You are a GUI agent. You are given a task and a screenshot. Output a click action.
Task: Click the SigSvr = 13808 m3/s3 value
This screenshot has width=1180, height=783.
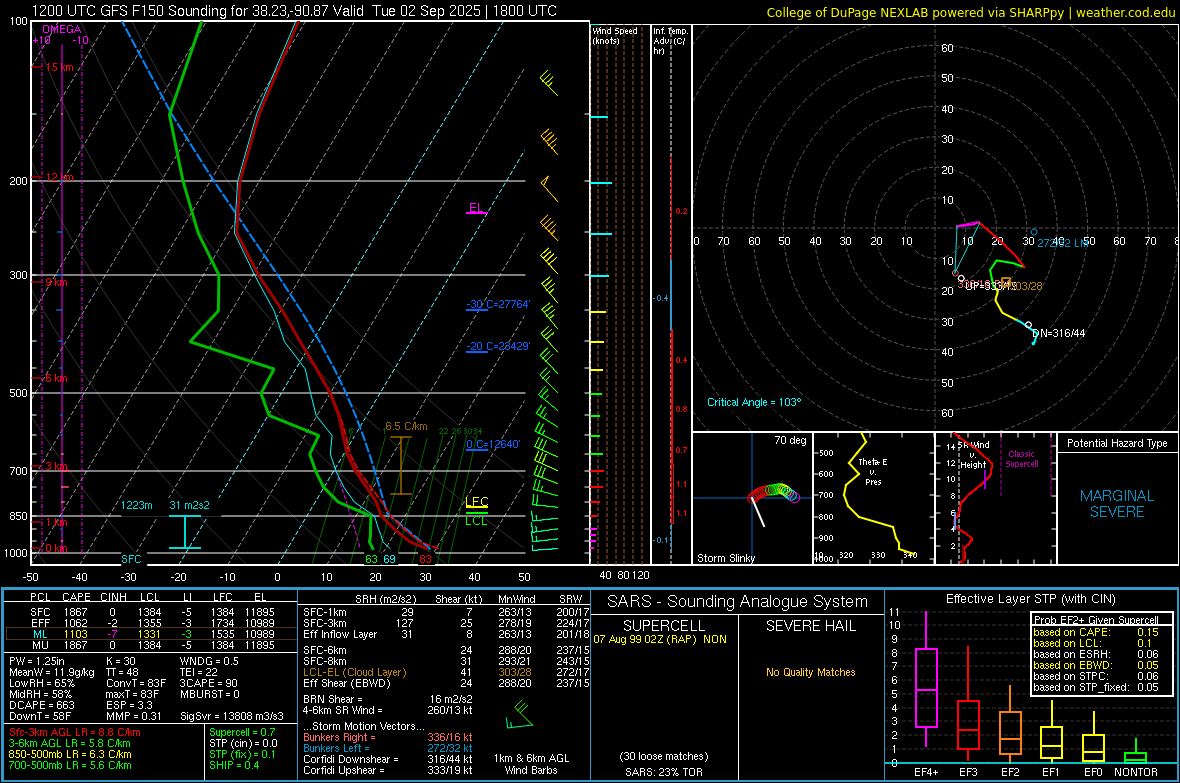pos(232,716)
